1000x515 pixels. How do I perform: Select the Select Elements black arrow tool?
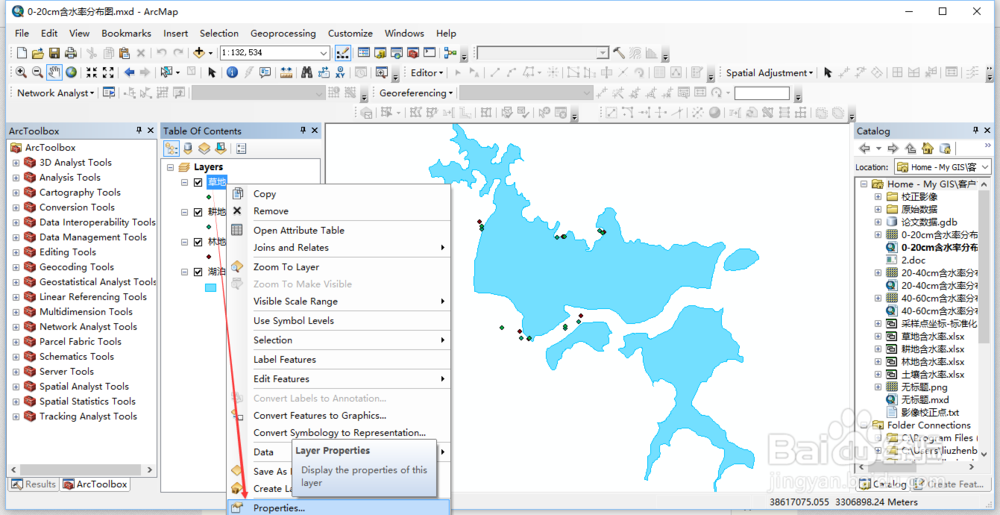click(x=212, y=73)
